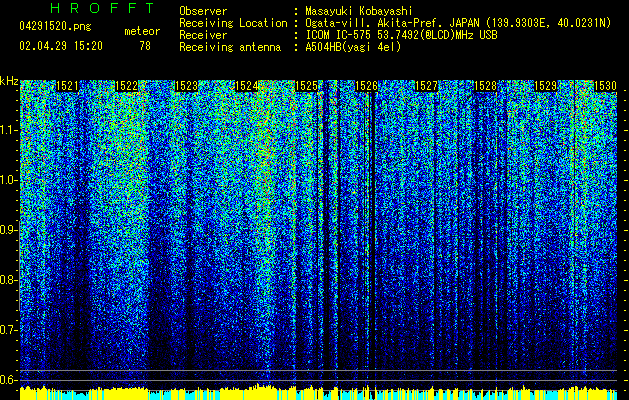The height and width of the screenshot is (400, 629).
Task: Click the 0.9 kHz axis label
Action: pos(8,230)
